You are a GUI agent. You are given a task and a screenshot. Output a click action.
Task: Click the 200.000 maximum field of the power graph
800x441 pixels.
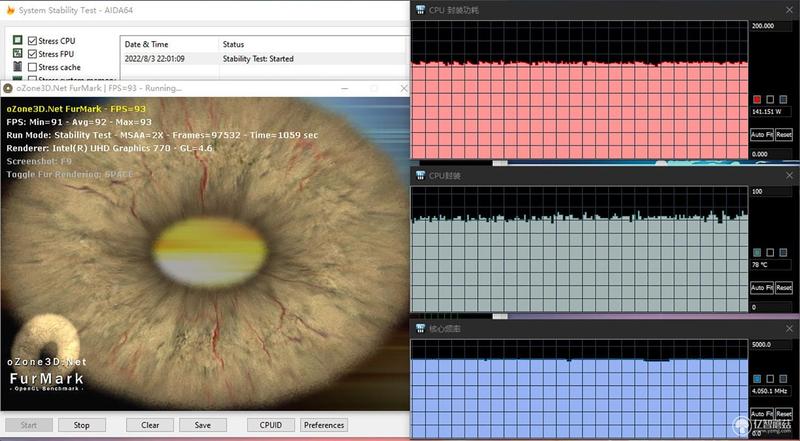(771, 26)
